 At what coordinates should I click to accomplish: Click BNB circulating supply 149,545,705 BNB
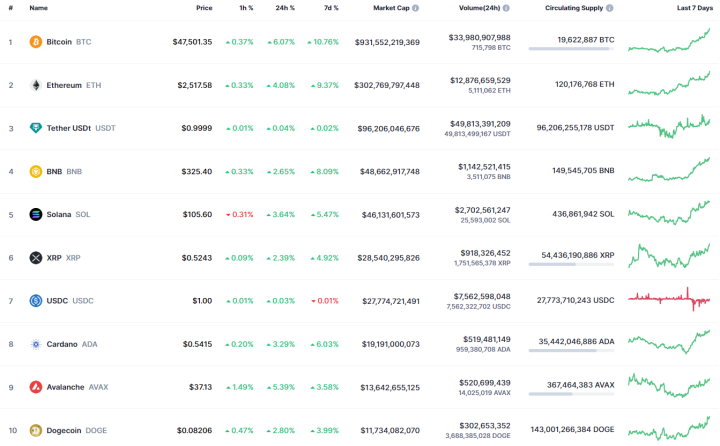pos(583,170)
